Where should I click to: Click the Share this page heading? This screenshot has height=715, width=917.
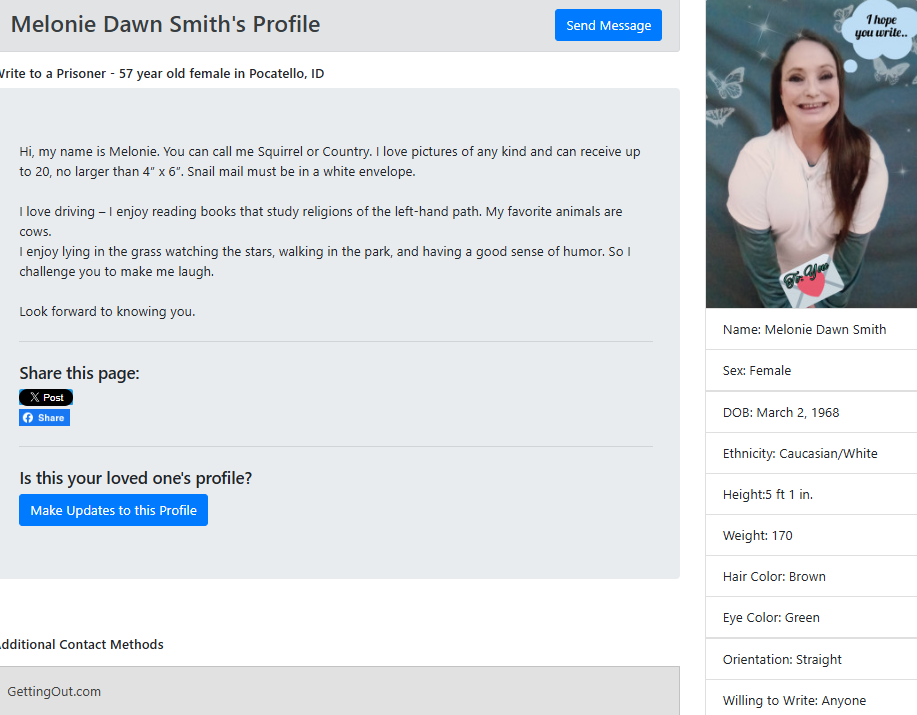[x=80, y=373]
